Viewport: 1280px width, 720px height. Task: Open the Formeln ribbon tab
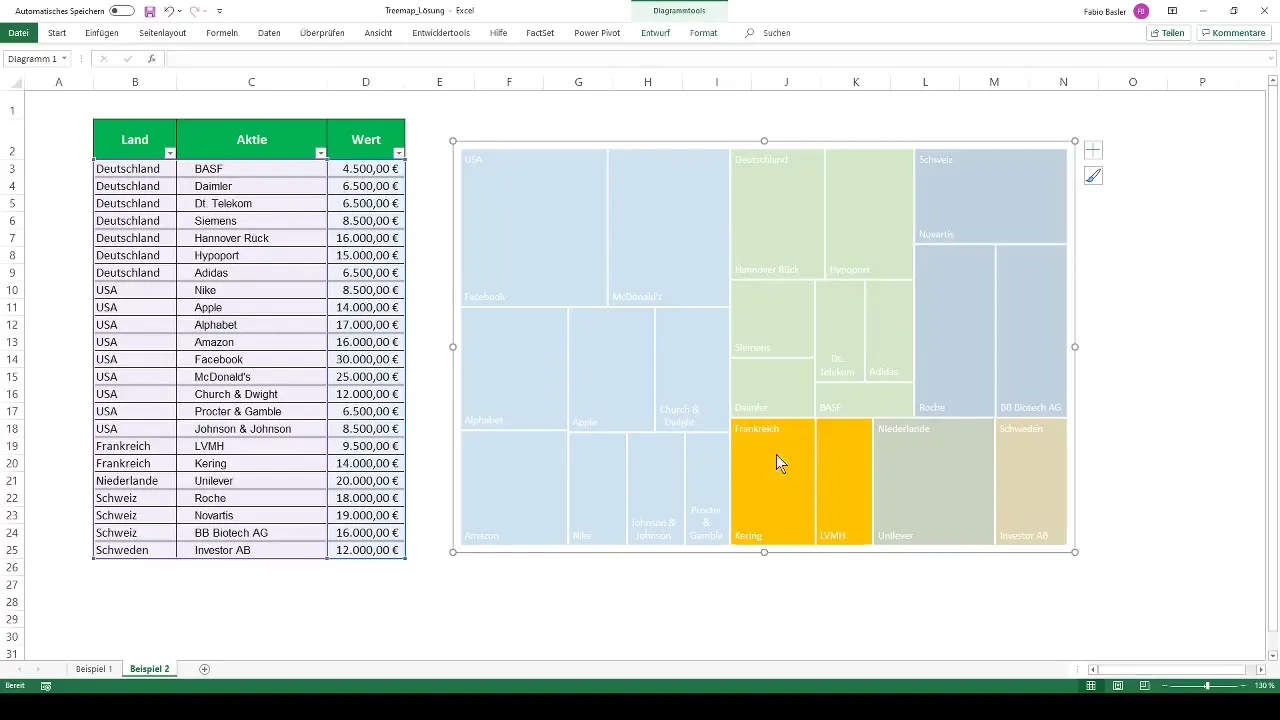222,33
